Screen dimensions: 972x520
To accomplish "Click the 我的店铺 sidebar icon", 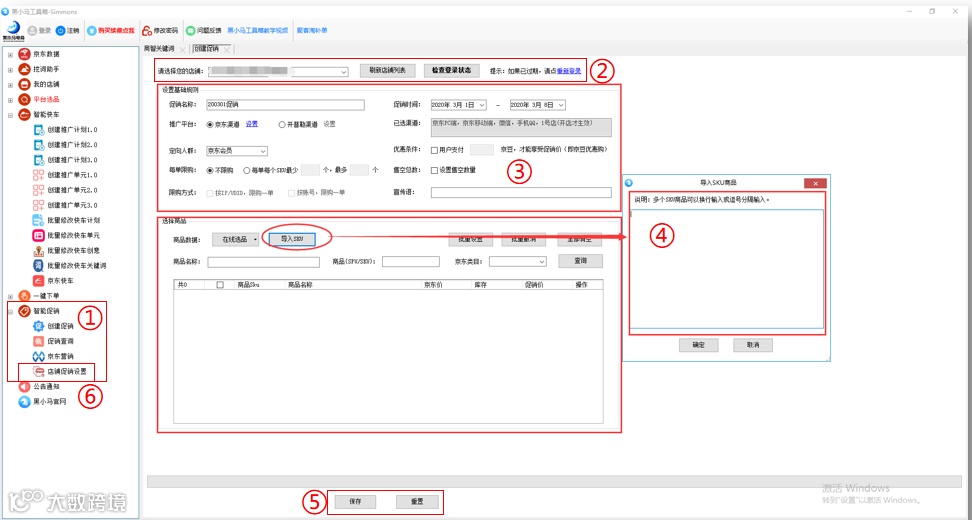I will click(x=24, y=84).
